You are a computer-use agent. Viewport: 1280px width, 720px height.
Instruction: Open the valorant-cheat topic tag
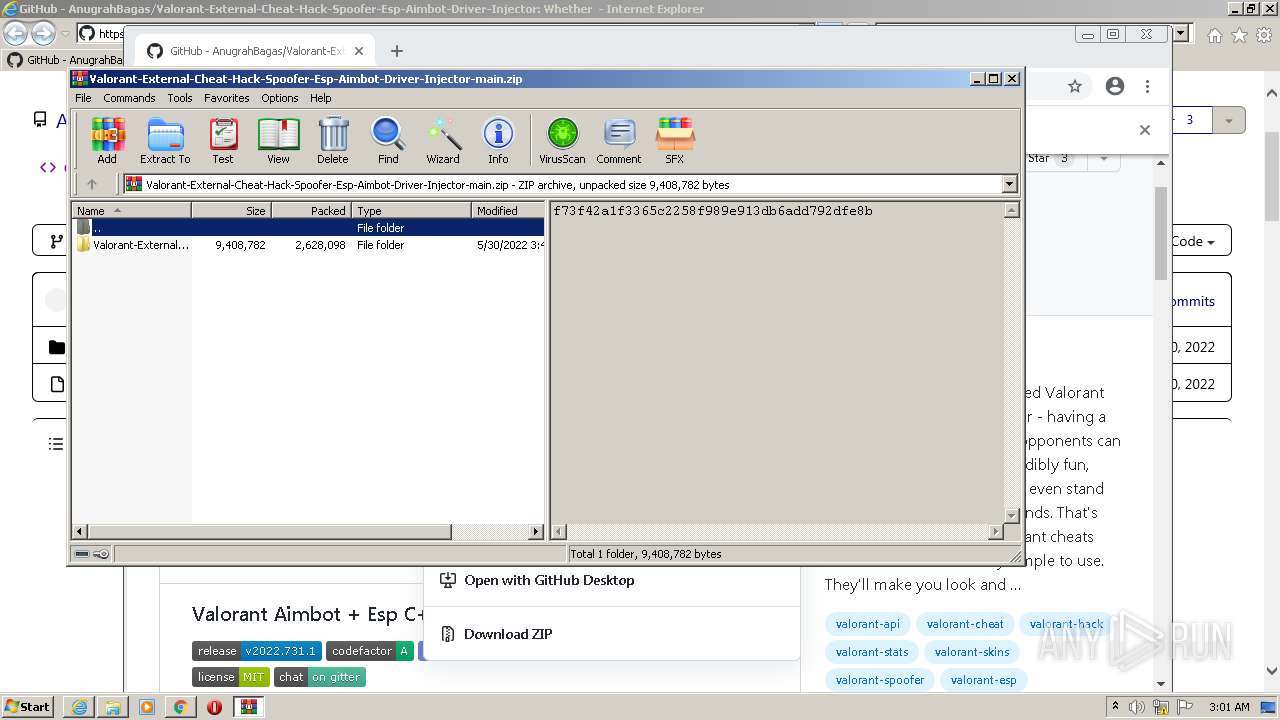click(x=965, y=624)
